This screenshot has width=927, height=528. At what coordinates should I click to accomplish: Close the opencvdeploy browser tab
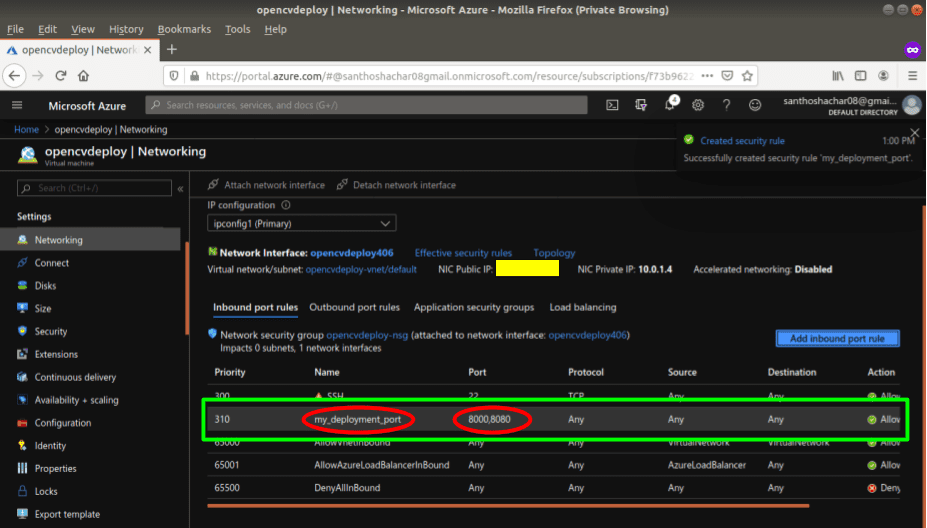click(148, 50)
